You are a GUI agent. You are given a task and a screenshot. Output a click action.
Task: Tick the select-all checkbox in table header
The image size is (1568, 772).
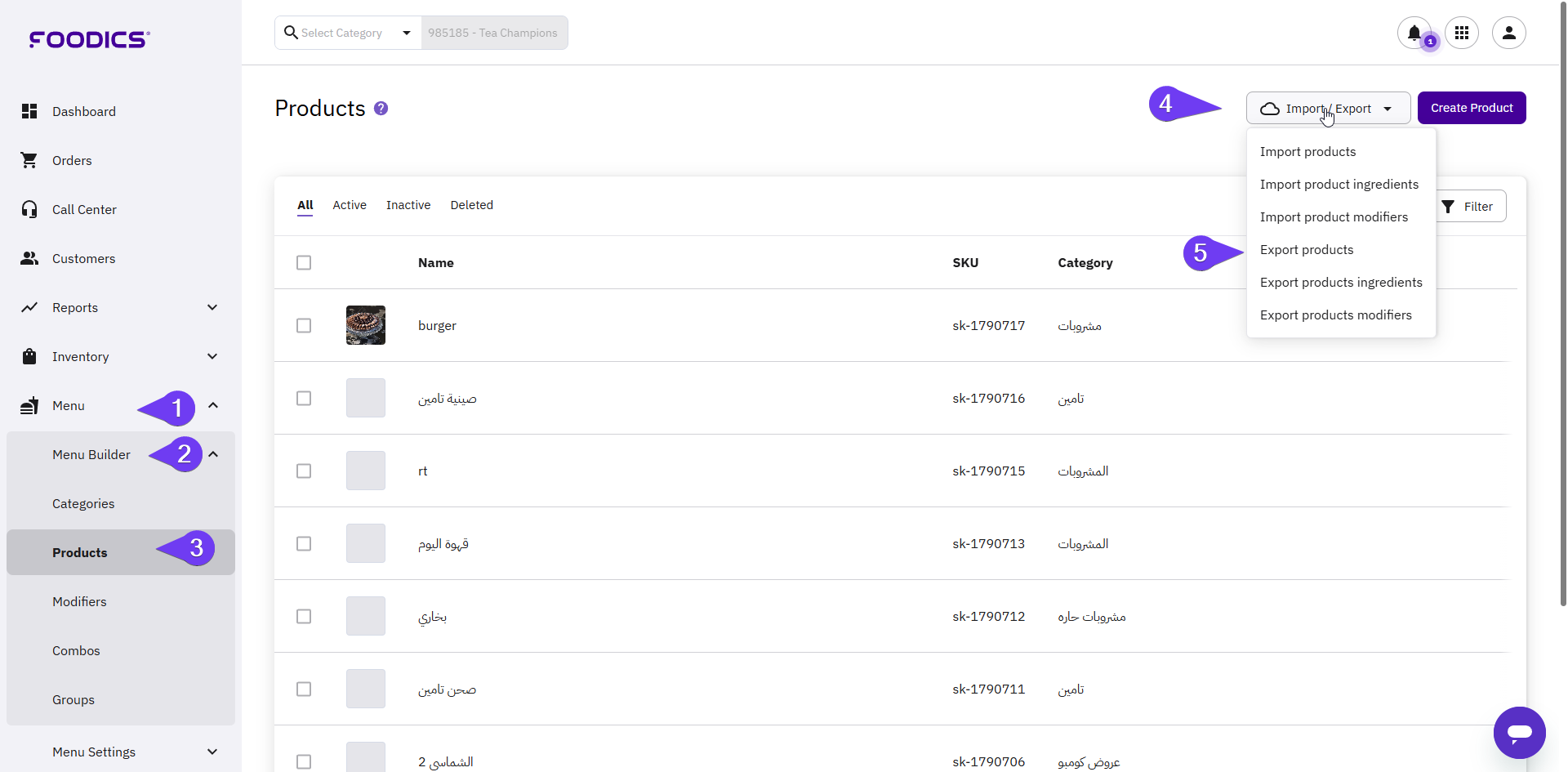click(x=304, y=262)
